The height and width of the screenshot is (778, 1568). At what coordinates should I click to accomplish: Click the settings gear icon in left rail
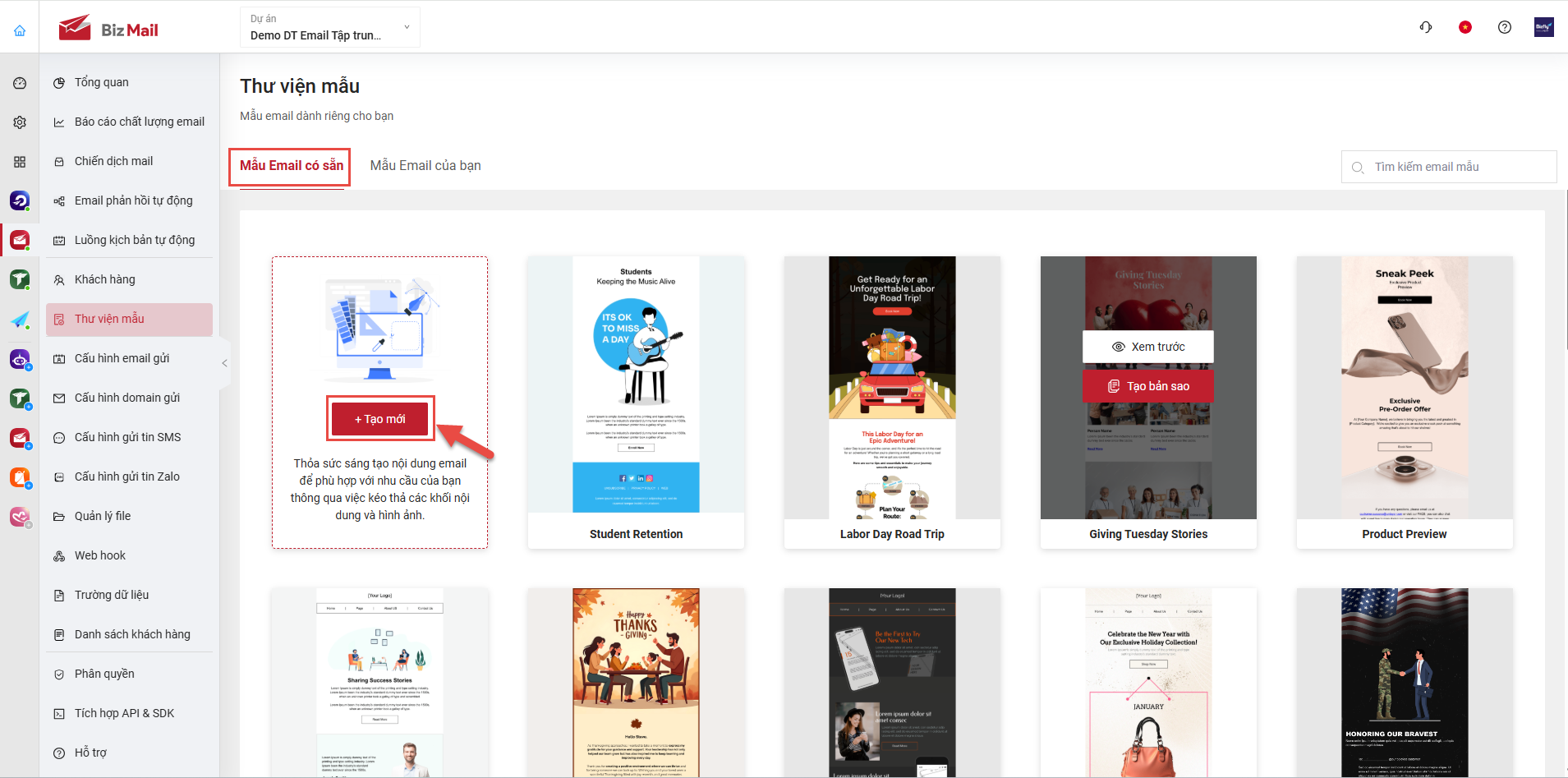(20, 122)
